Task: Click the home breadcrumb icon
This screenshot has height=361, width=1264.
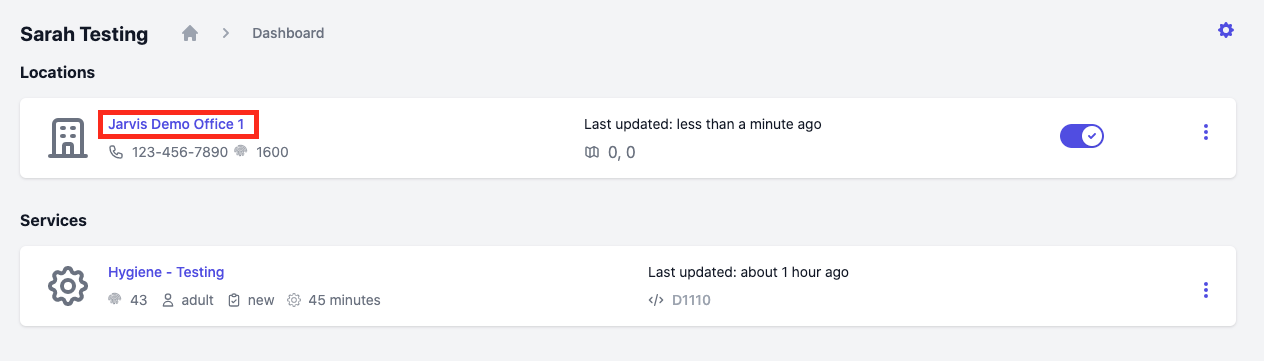Action: [190, 33]
